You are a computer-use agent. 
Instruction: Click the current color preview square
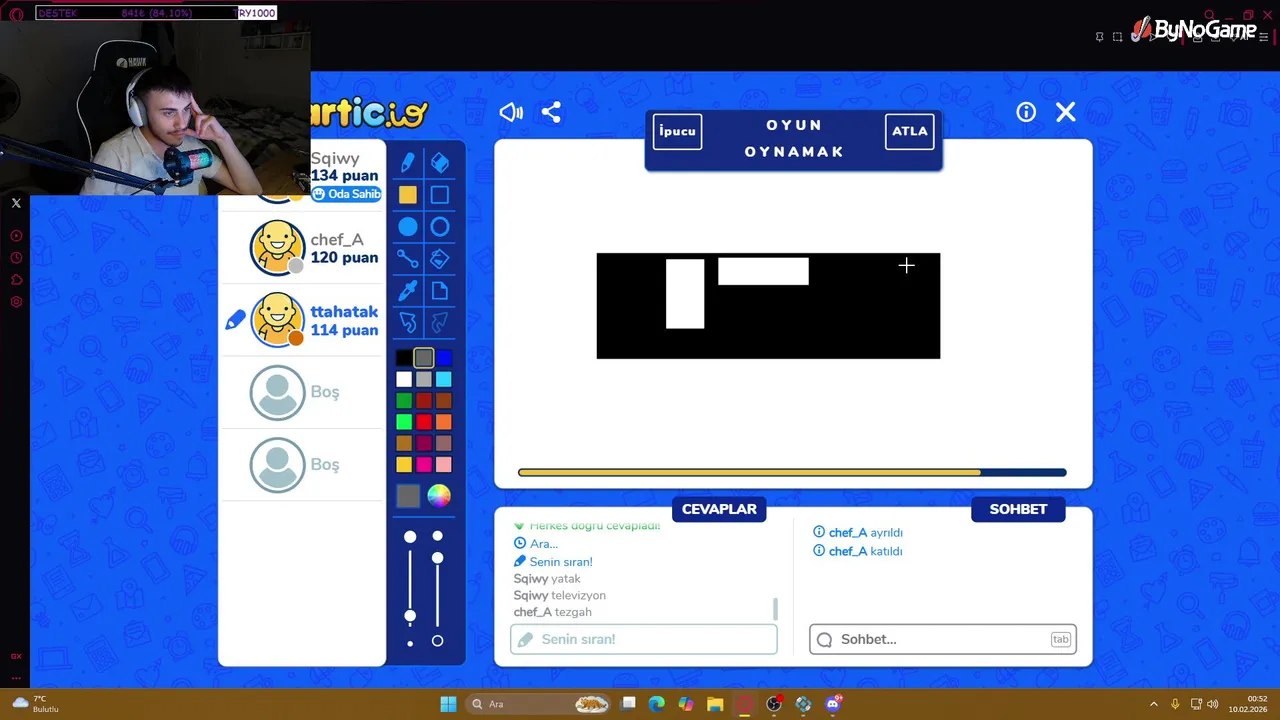click(408, 496)
